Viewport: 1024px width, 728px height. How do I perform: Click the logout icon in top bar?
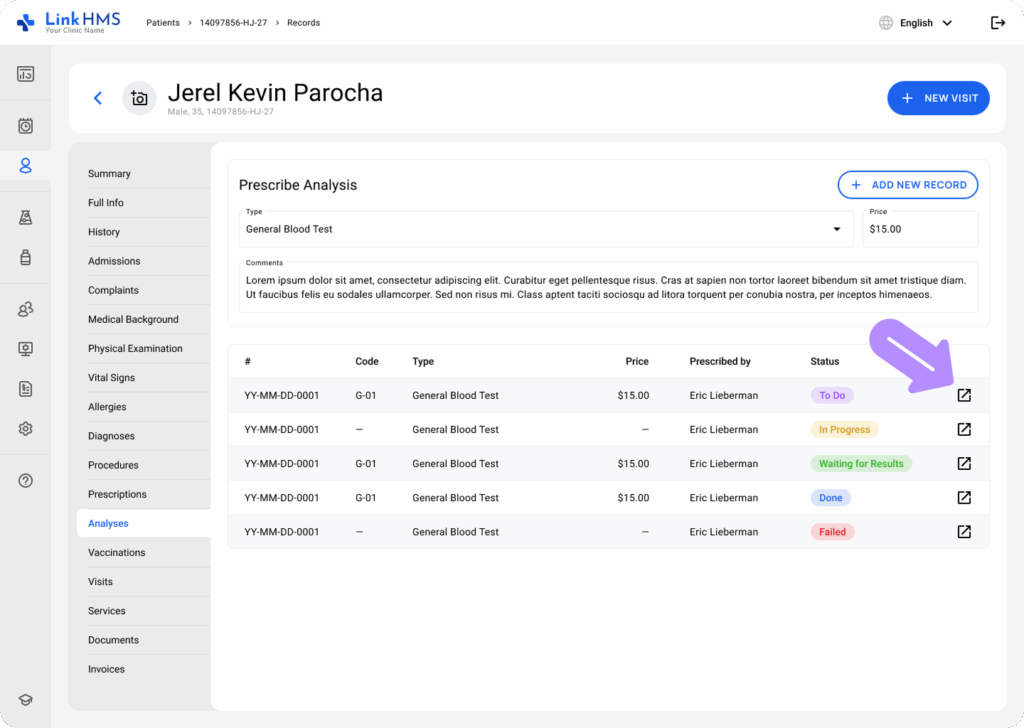998,23
